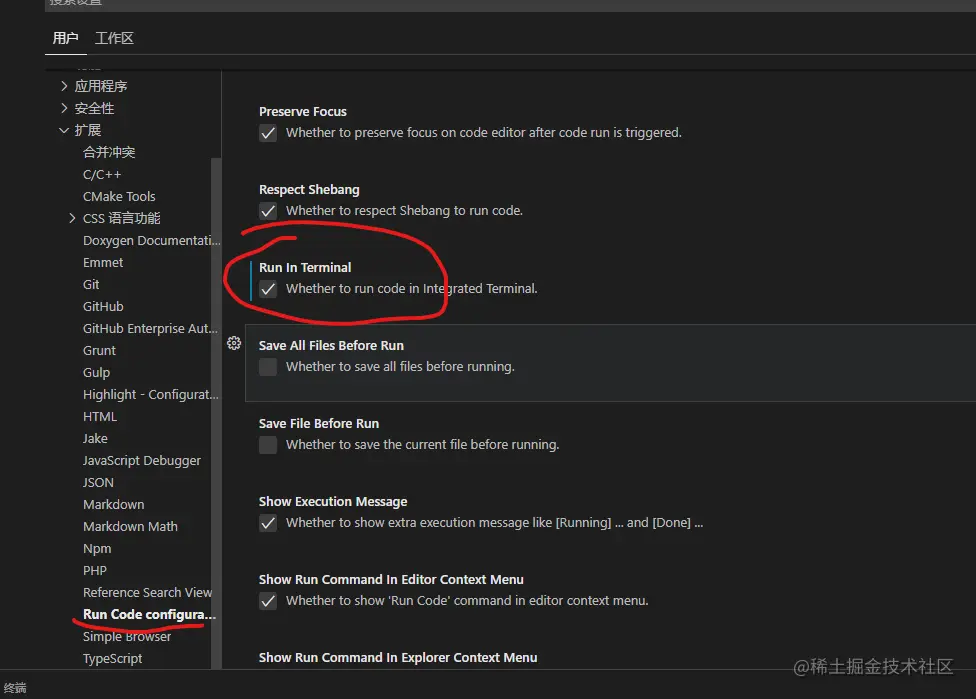The height and width of the screenshot is (699, 976).
Task: Expand the 安全性 tree section
Action: point(64,108)
